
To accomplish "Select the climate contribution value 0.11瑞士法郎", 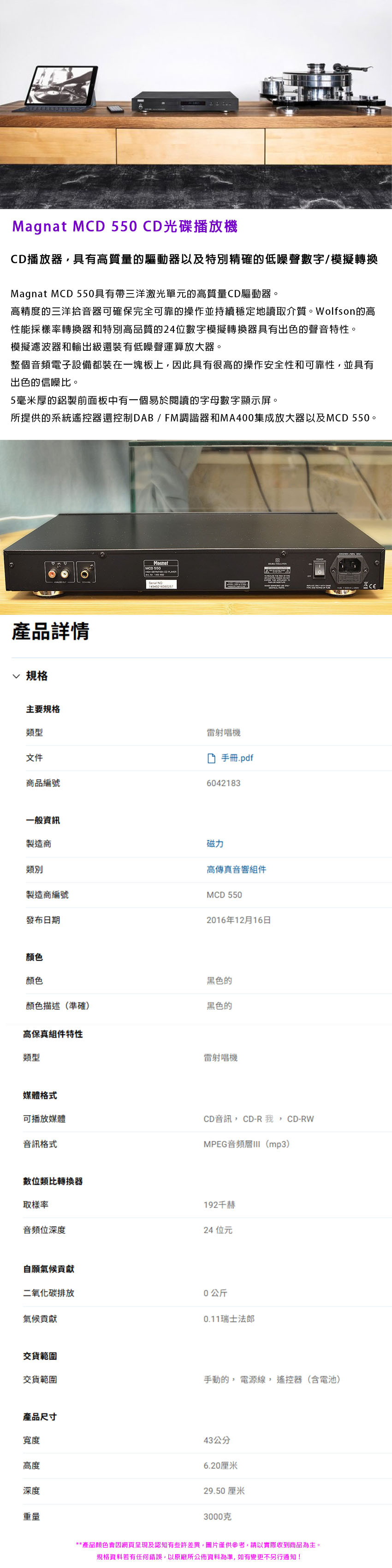I will 229,1318.
